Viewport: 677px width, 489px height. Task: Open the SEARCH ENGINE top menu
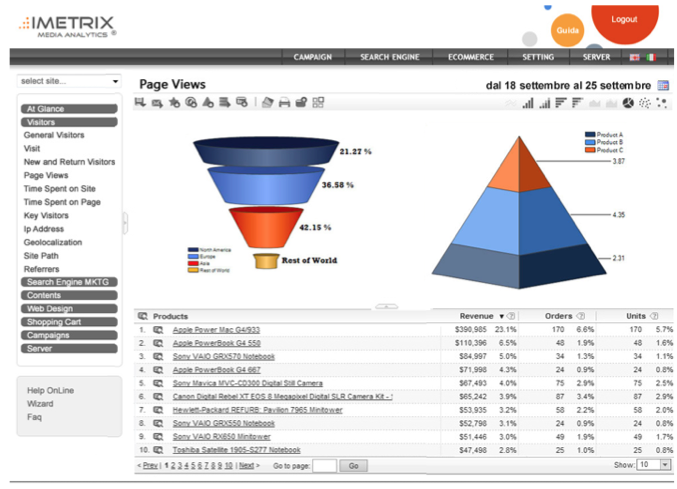389,57
